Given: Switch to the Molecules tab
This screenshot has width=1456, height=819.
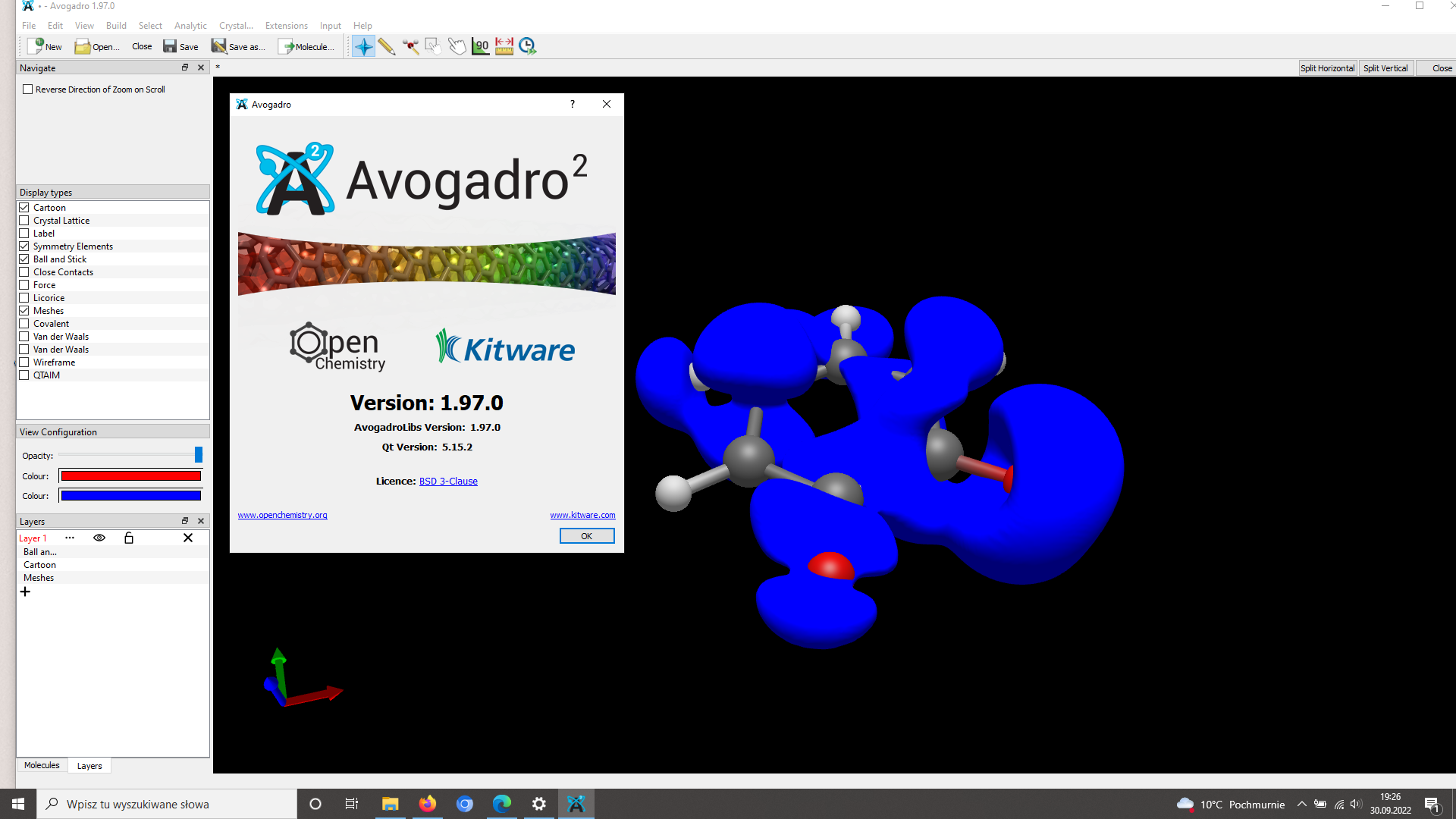Looking at the screenshot, I should 42,765.
